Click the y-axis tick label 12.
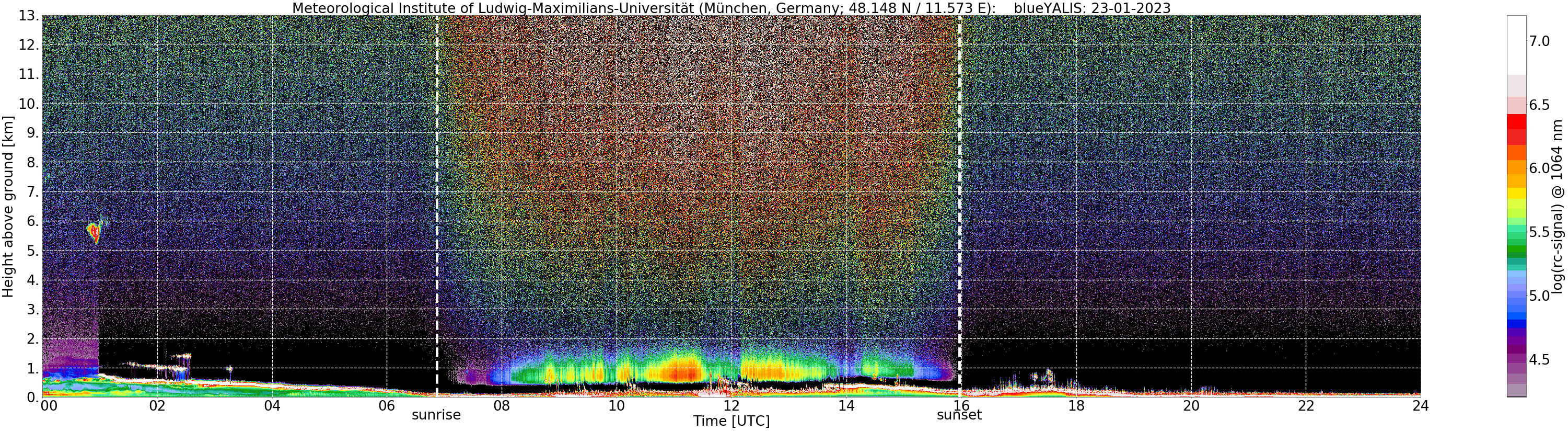The height and width of the screenshot is (431, 1568). tap(29, 45)
